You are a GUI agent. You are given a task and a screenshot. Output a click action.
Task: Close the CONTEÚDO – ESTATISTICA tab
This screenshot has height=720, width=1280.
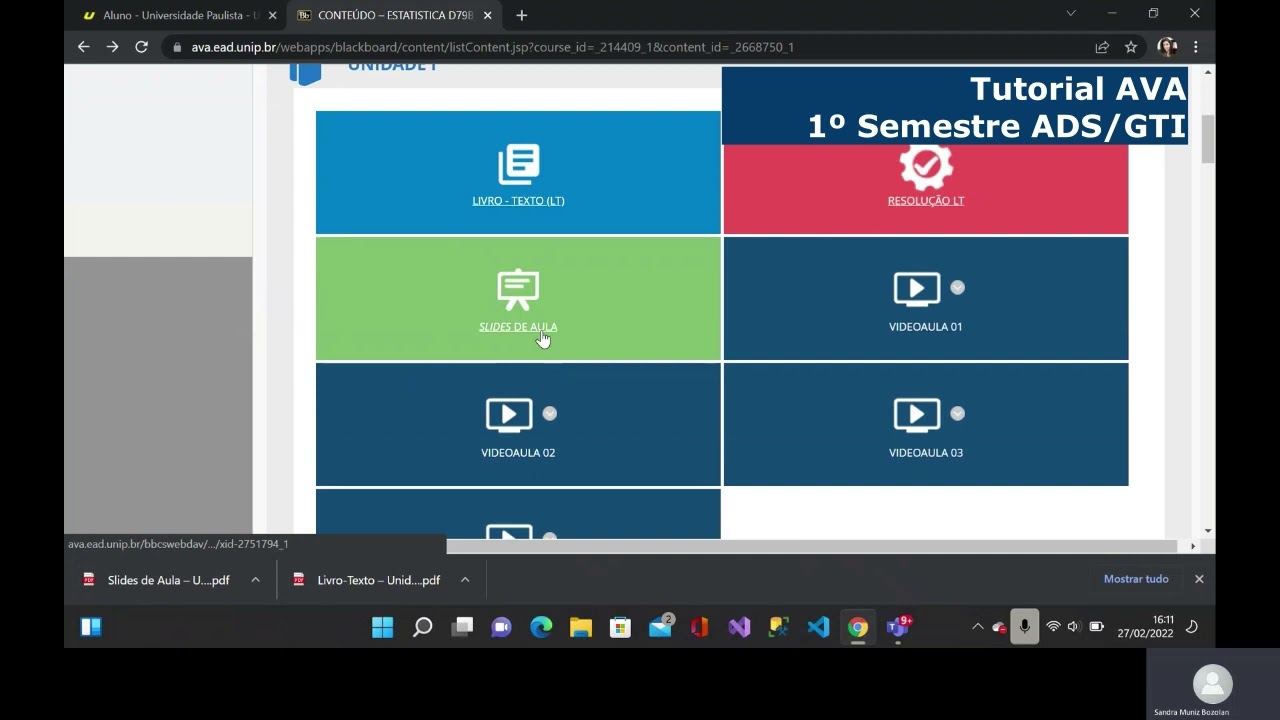coord(487,15)
